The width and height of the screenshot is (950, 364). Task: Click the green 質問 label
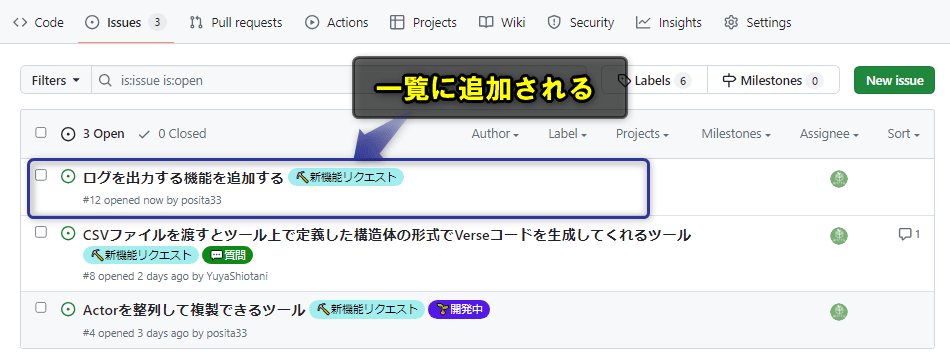point(227,255)
